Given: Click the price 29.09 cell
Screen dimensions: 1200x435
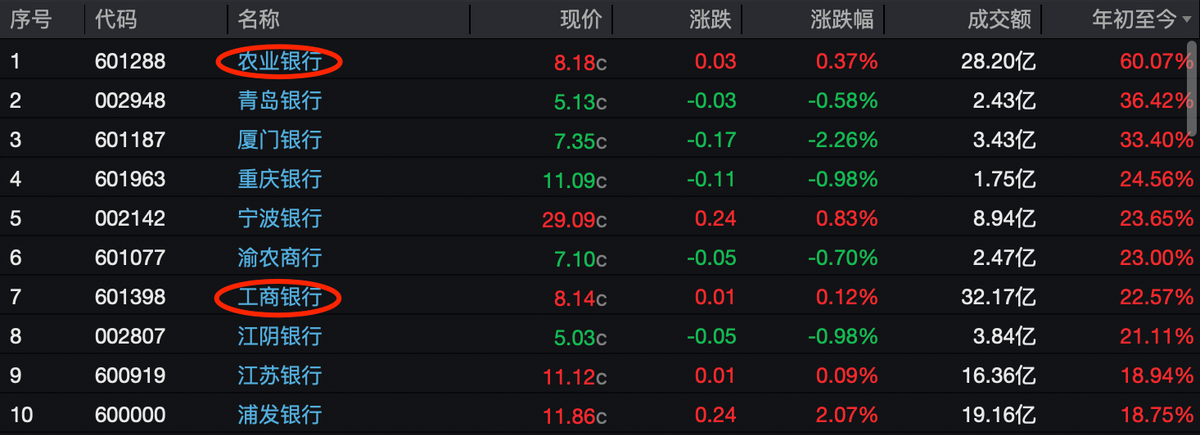Looking at the screenshot, I should [x=574, y=218].
